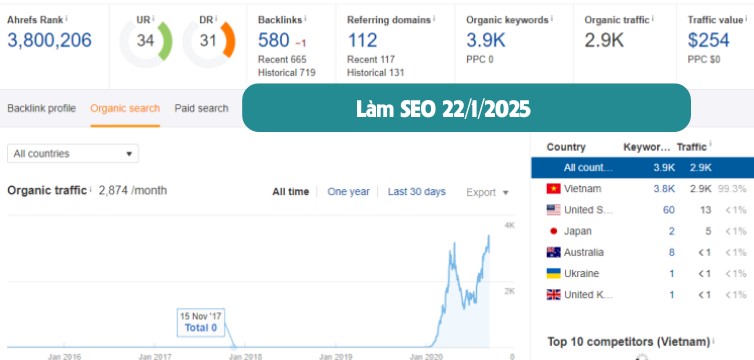Open the Backlink profile tab
This screenshot has height=360, width=754.
pos(41,109)
